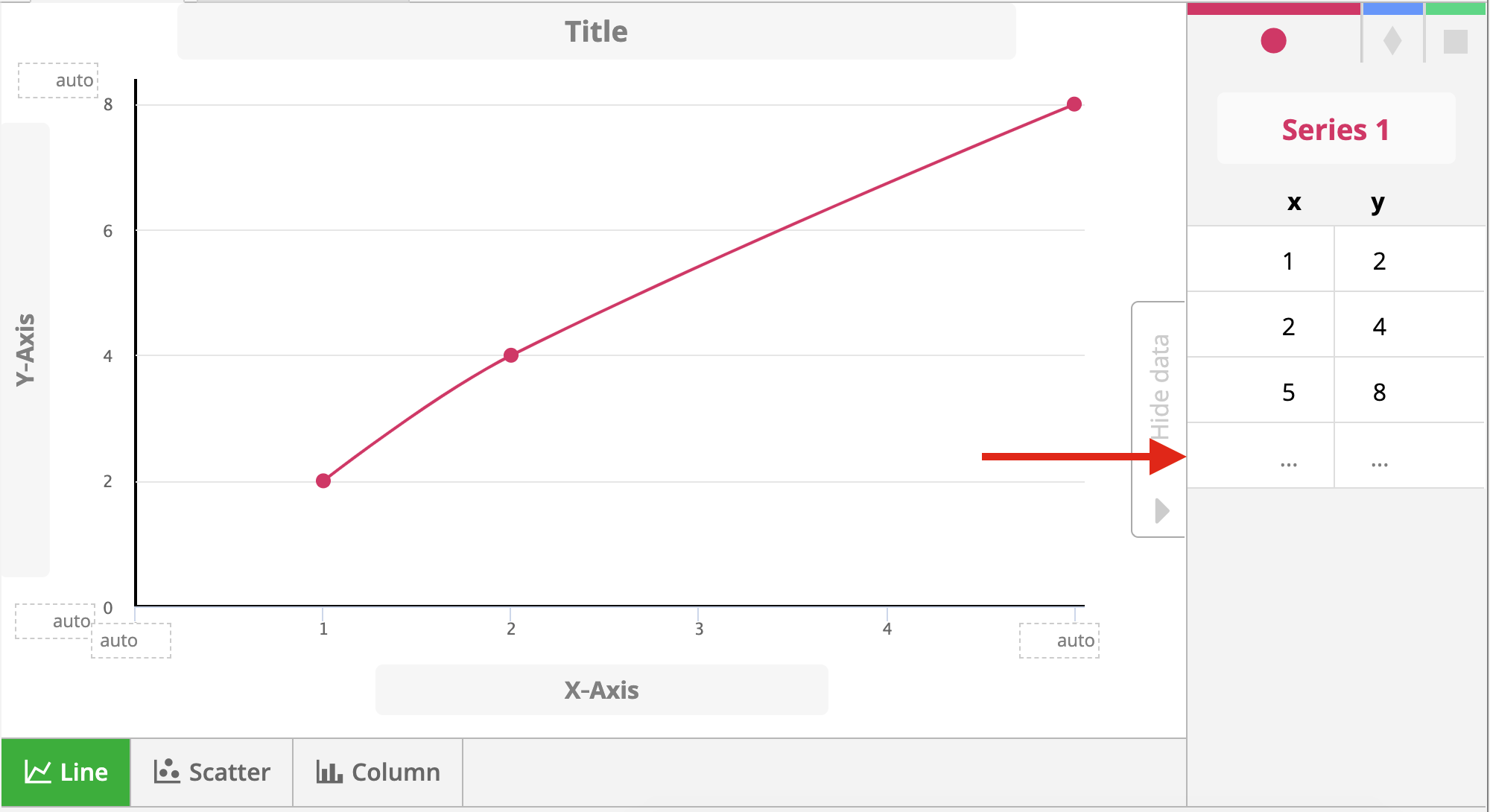Click the auto x-axis maximum box
The width and height of the screenshot is (1490, 812).
tap(1059, 641)
